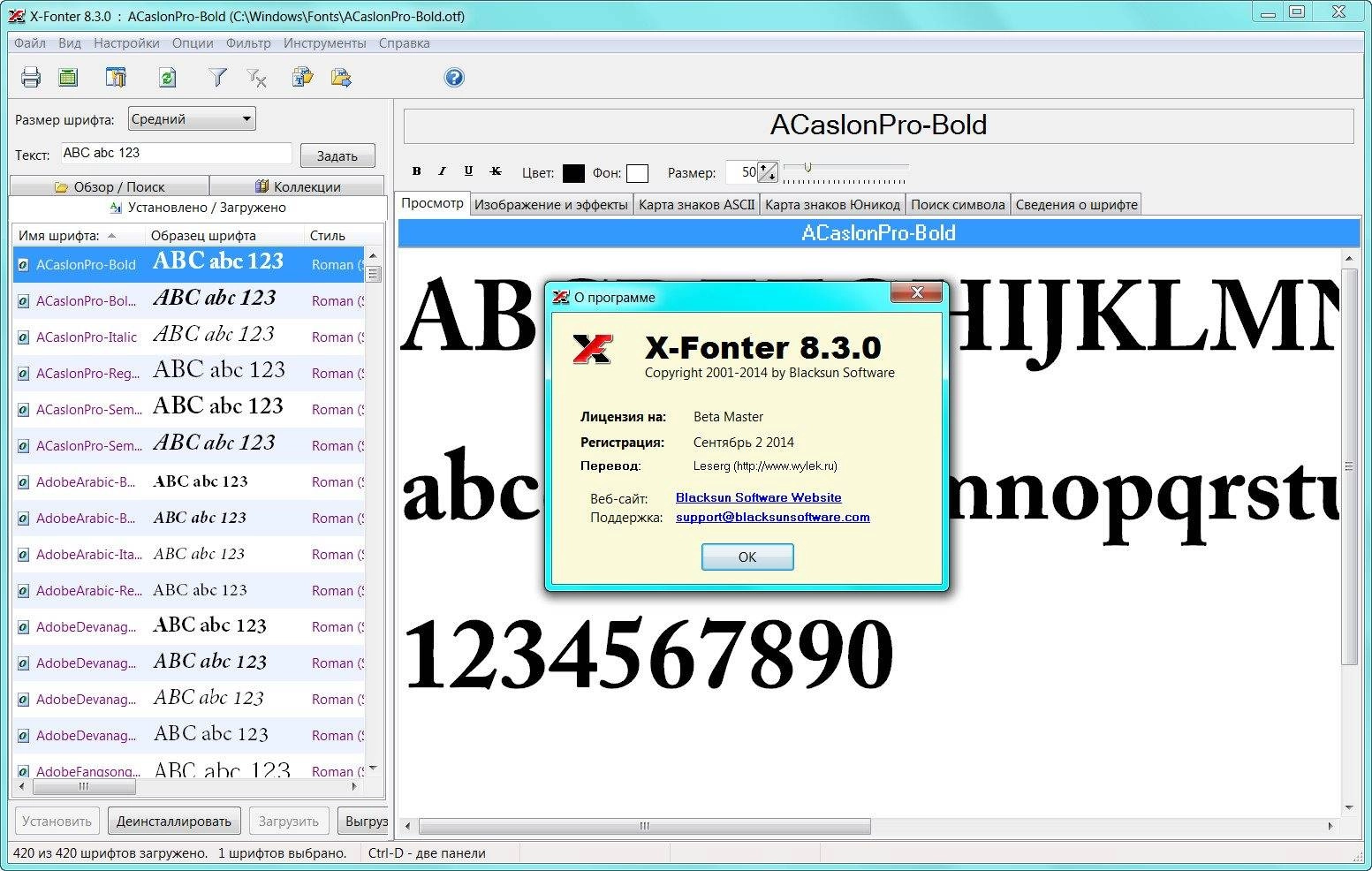Switch to Карта знаков ASCII tab

[696, 205]
